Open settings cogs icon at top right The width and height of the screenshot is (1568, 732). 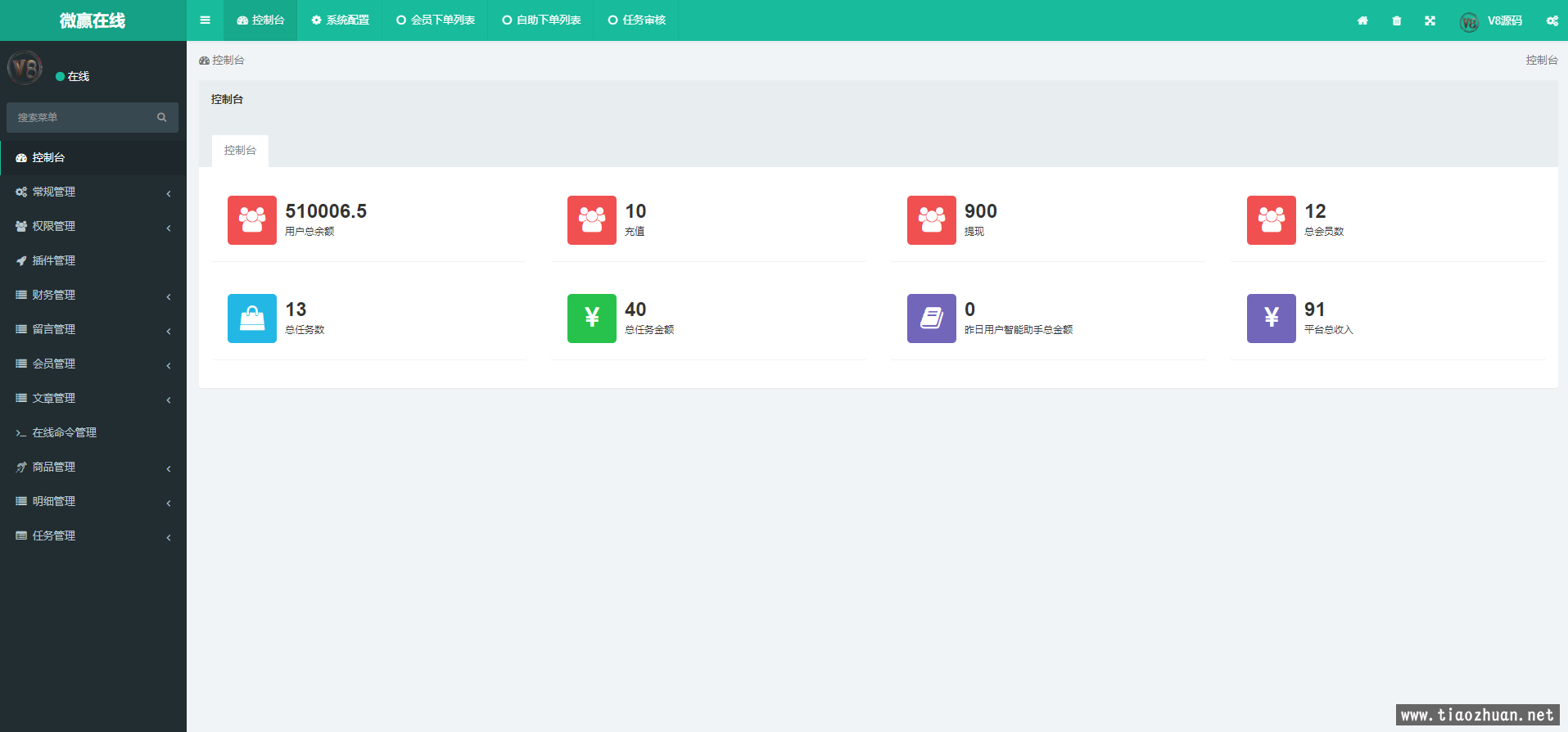click(x=1552, y=20)
